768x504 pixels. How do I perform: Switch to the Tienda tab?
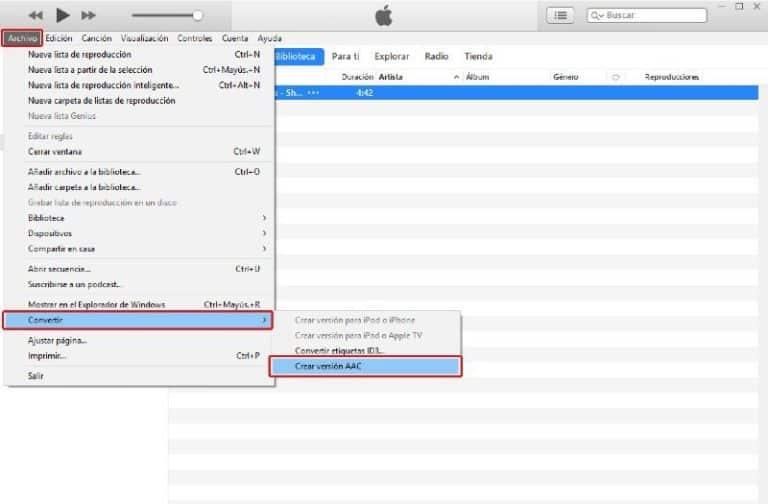point(478,56)
